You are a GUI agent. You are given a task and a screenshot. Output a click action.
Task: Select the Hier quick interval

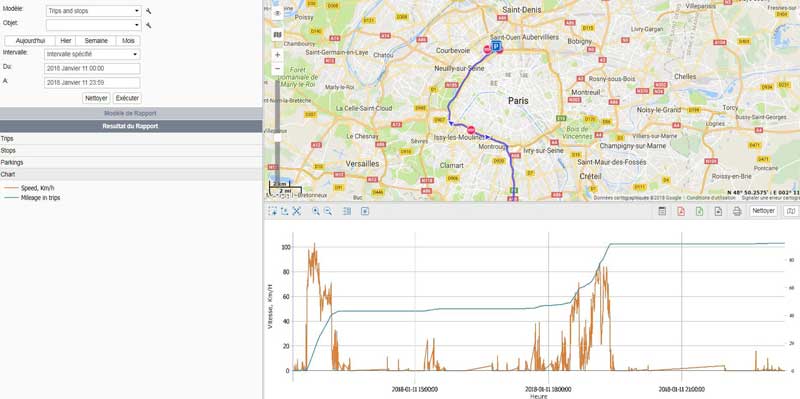coord(65,41)
